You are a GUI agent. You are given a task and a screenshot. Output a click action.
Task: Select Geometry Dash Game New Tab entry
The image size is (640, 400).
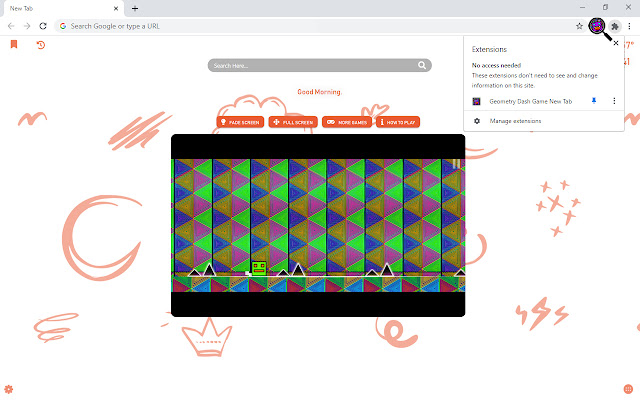[x=531, y=101]
